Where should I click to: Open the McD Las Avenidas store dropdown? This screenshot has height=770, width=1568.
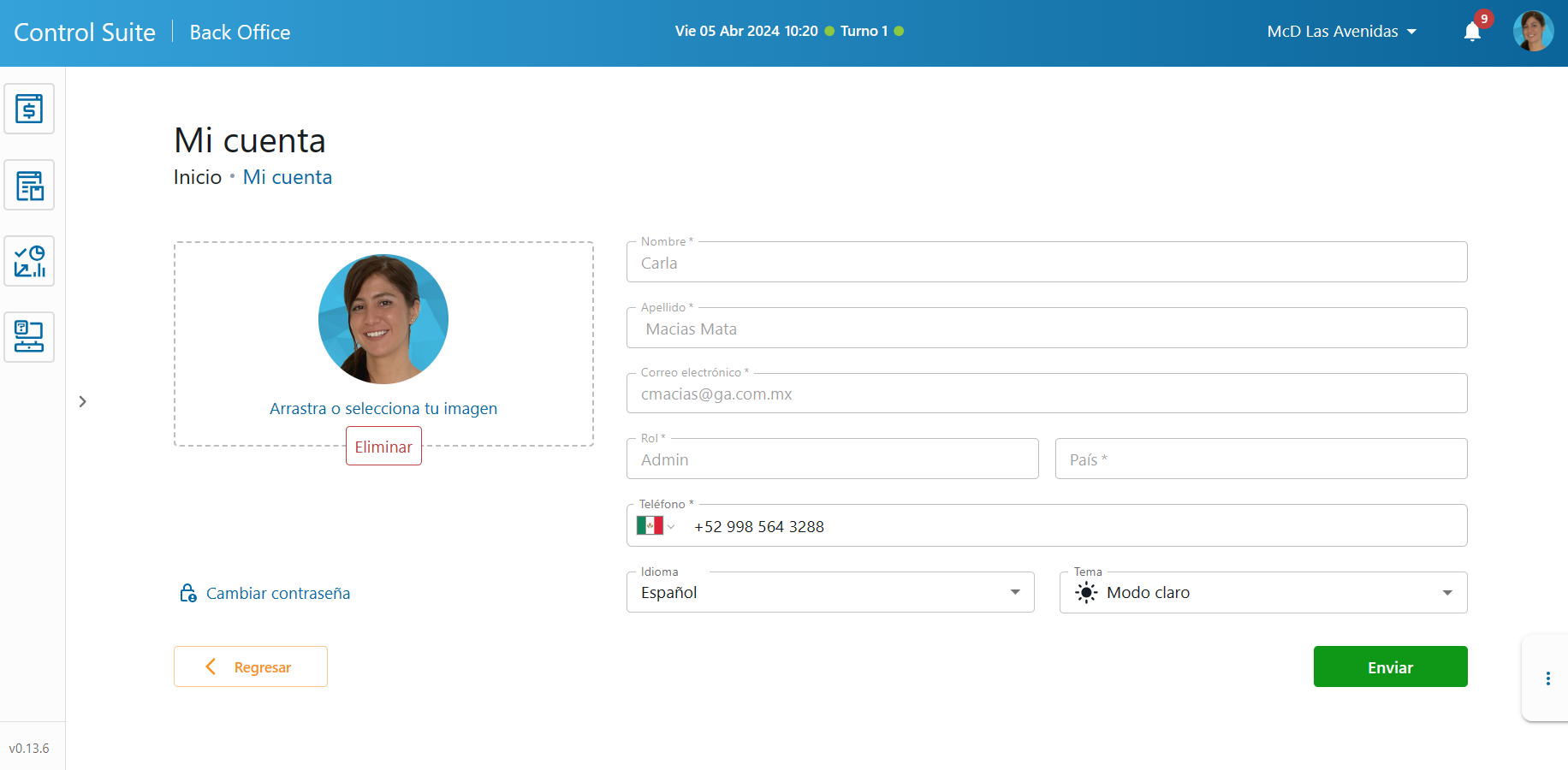tap(1341, 32)
